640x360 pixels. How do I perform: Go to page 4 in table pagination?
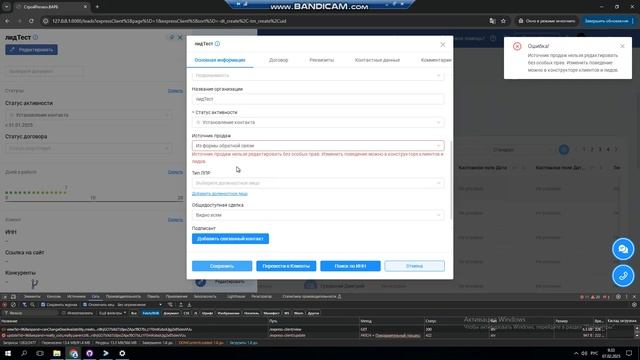[x=608, y=150]
